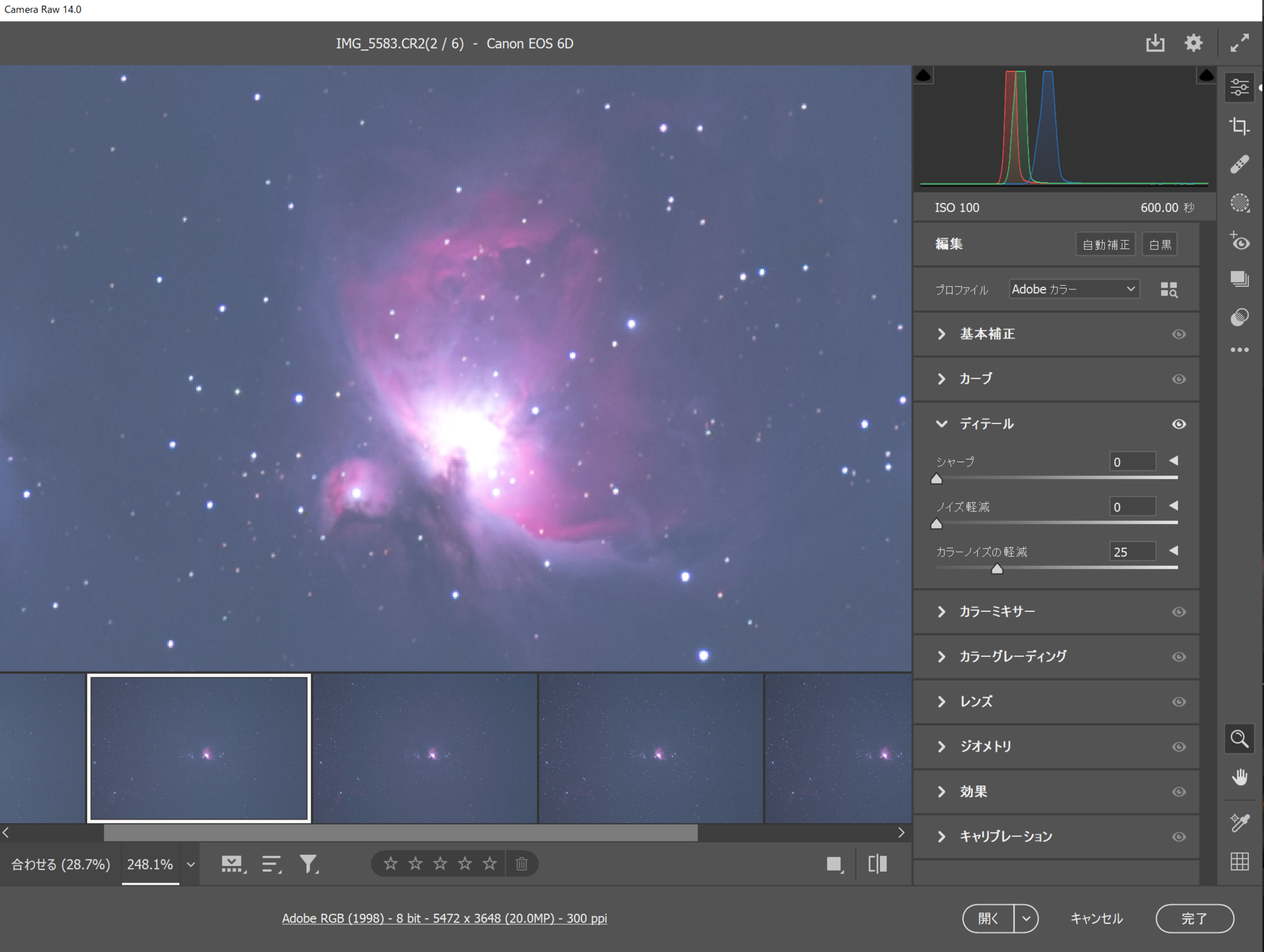Viewport: 1264px width, 952px height.
Task: Open the Adobe カラー profile dropdown
Action: coord(1074,289)
